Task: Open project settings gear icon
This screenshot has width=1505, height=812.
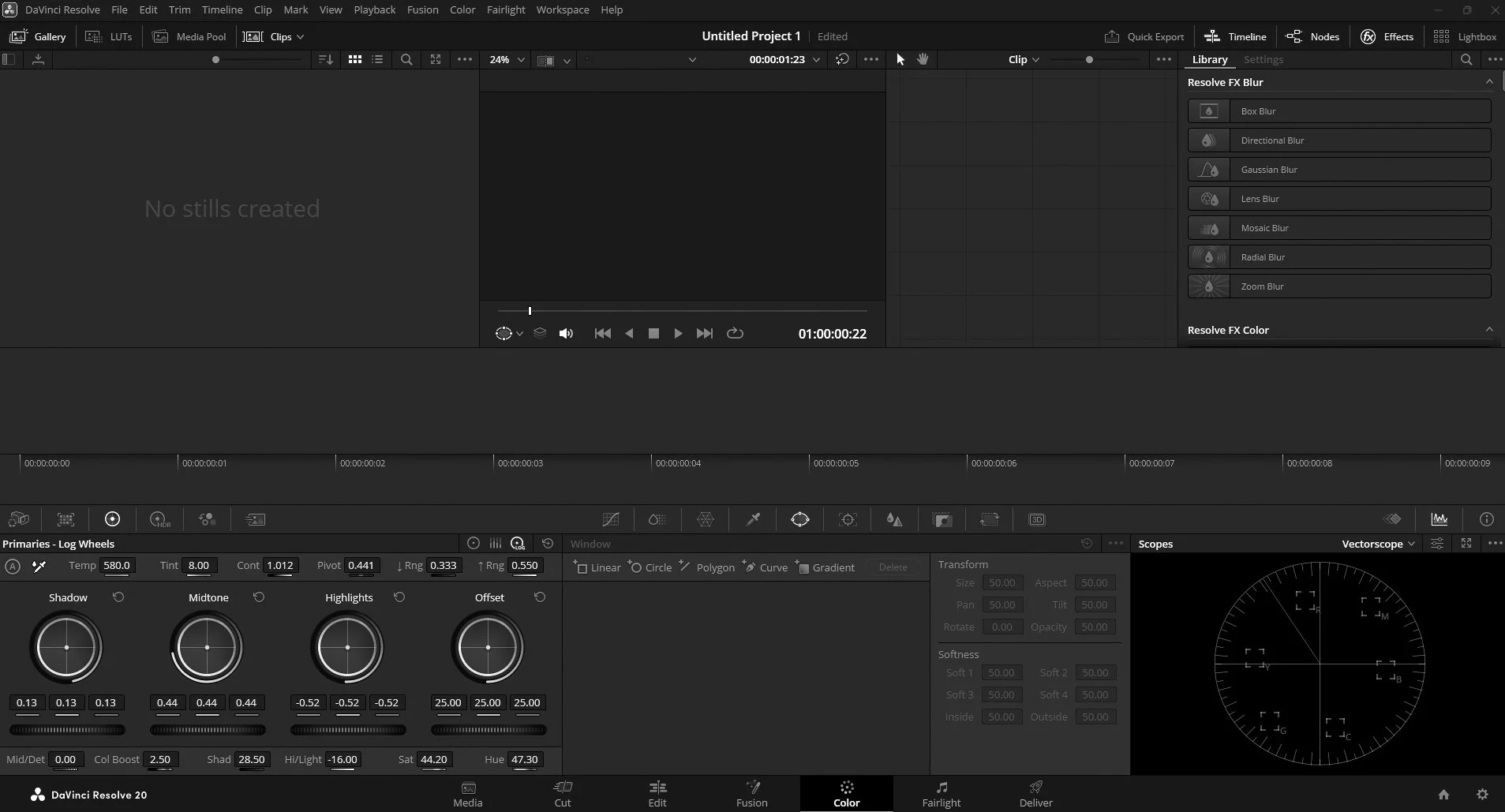Action: coord(1482,795)
